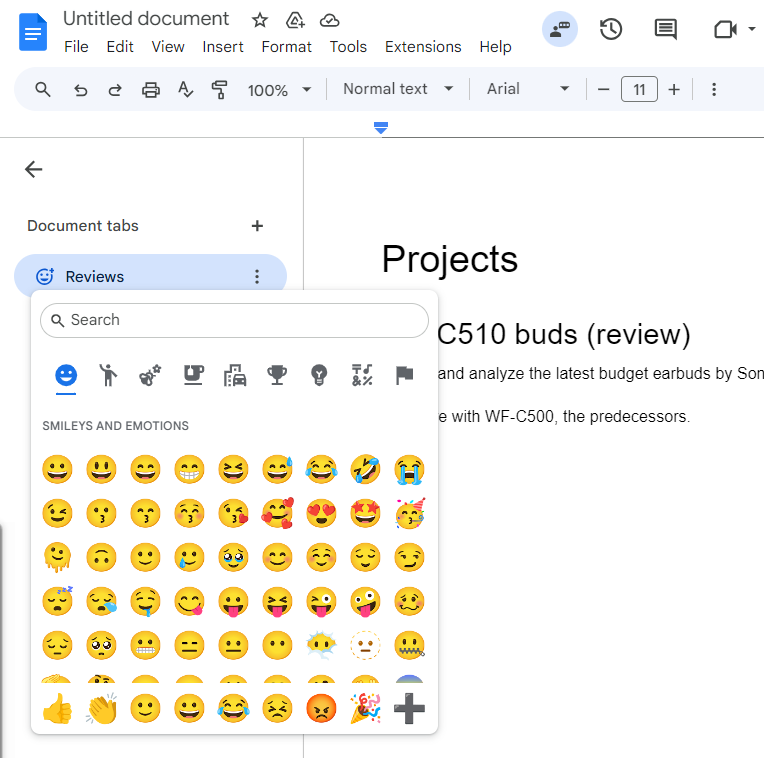Open the 100% zoom dropdown
Screen dimensions: 764x758
click(279, 90)
